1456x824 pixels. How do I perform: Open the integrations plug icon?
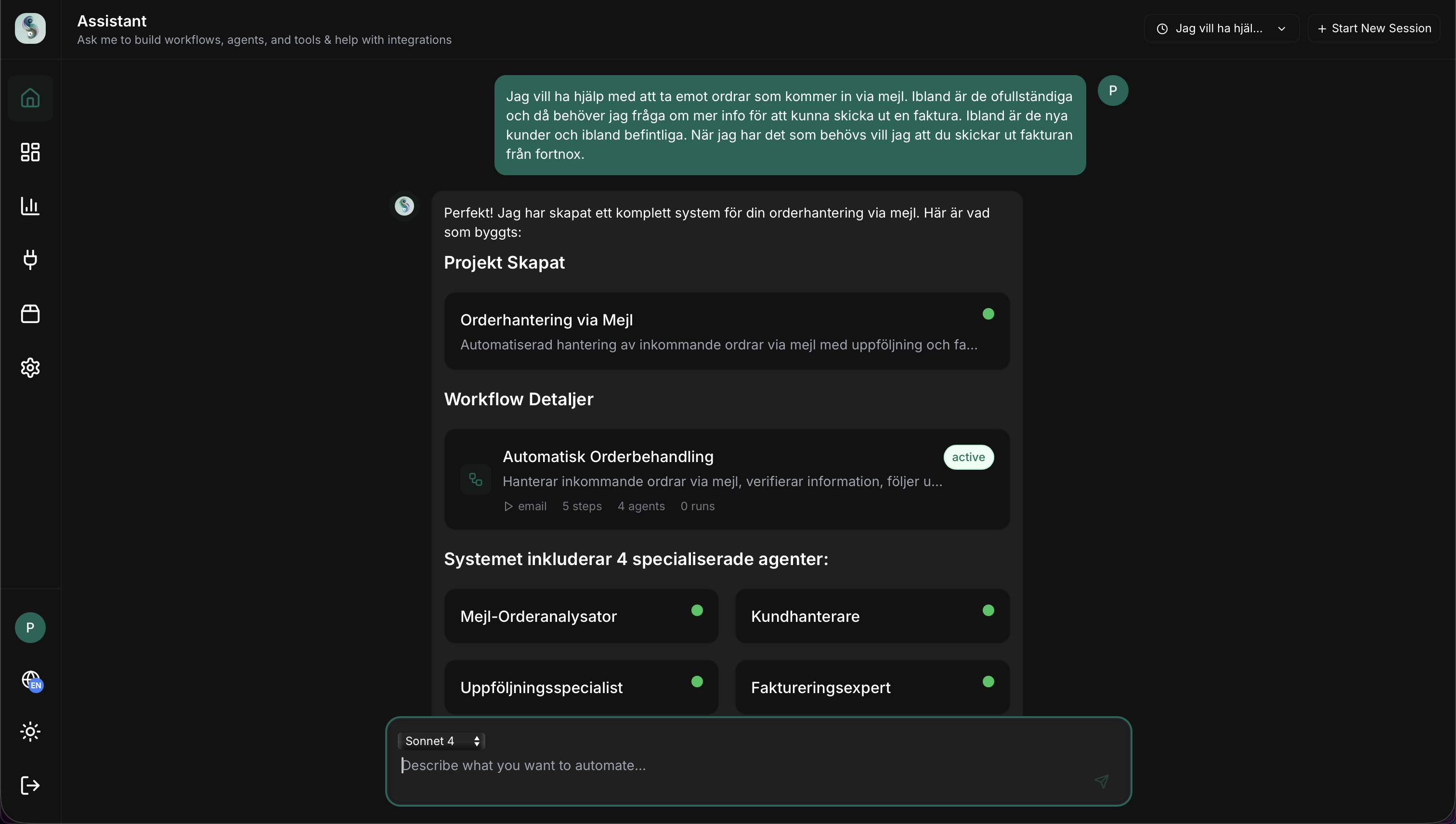coord(30,260)
